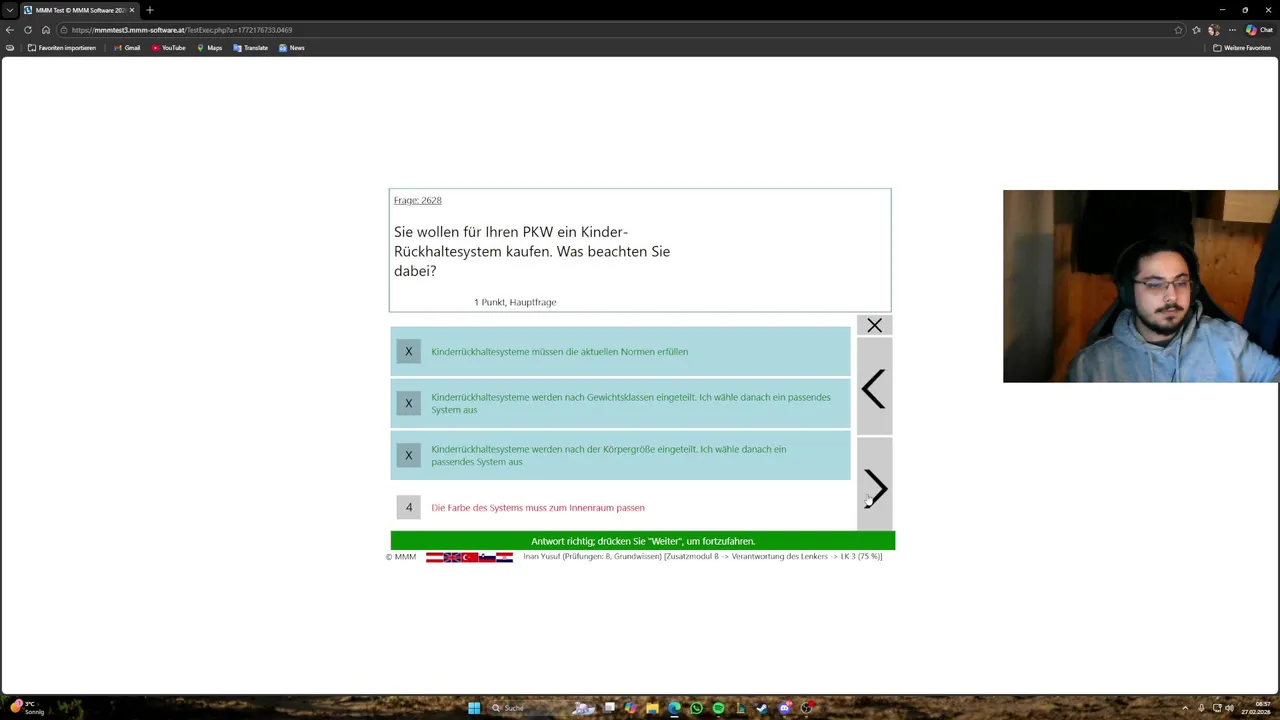Image resolution: width=1280 pixels, height=720 pixels.
Task: Close the MMM Test tab
Action: coord(131,10)
